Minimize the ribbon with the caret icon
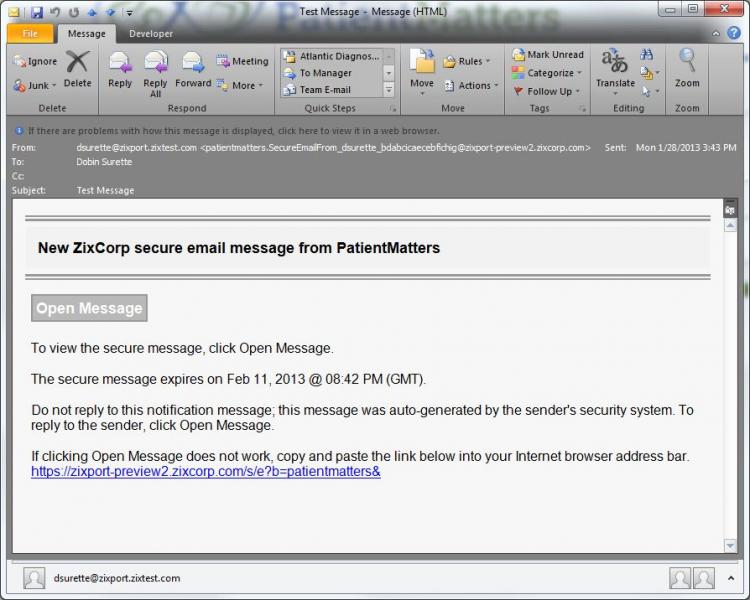This screenshot has height=600, width=750. click(x=716, y=33)
